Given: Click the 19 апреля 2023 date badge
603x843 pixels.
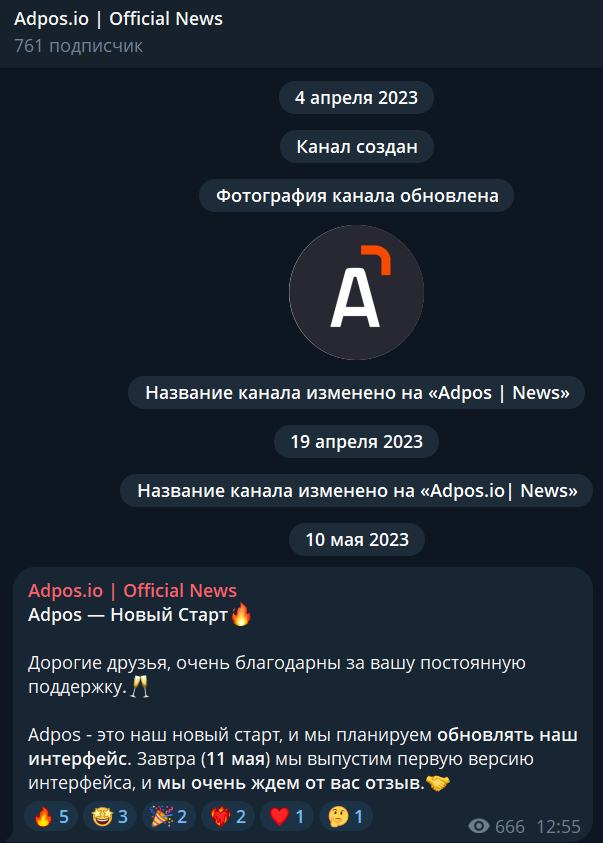Looking at the screenshot, I should pyautogui.click(x=356, y=441).
